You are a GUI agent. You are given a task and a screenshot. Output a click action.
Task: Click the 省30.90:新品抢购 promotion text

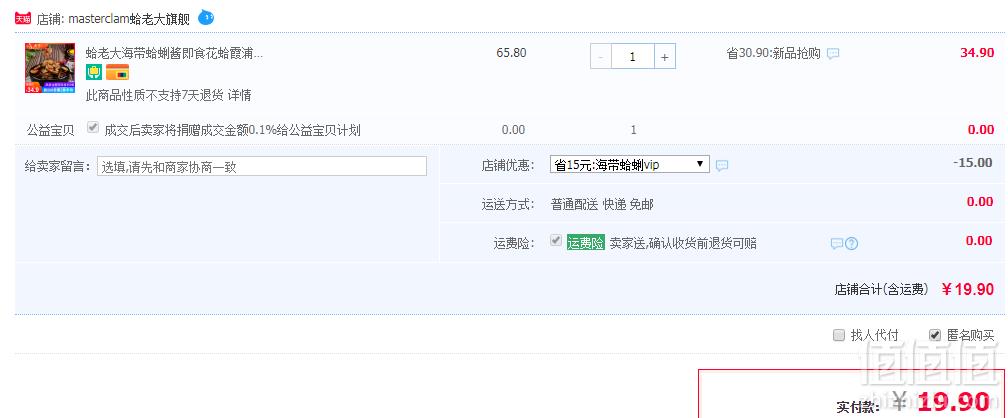click(x=773, y=53)
